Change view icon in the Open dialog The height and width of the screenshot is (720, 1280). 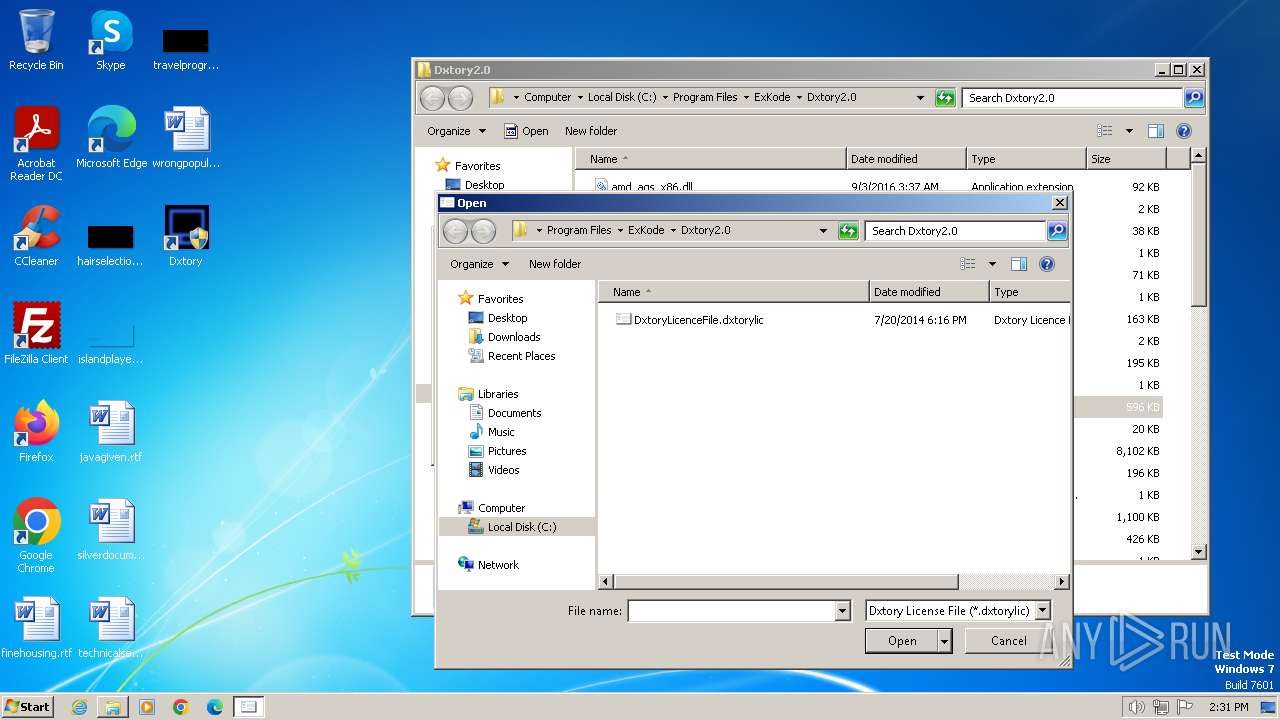[x=967, y=264]
